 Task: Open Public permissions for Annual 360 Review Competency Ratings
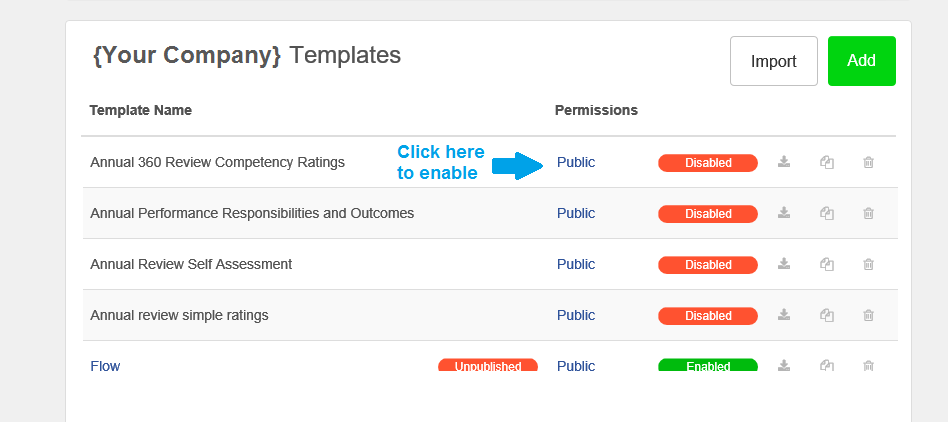[x=576, y=162]
